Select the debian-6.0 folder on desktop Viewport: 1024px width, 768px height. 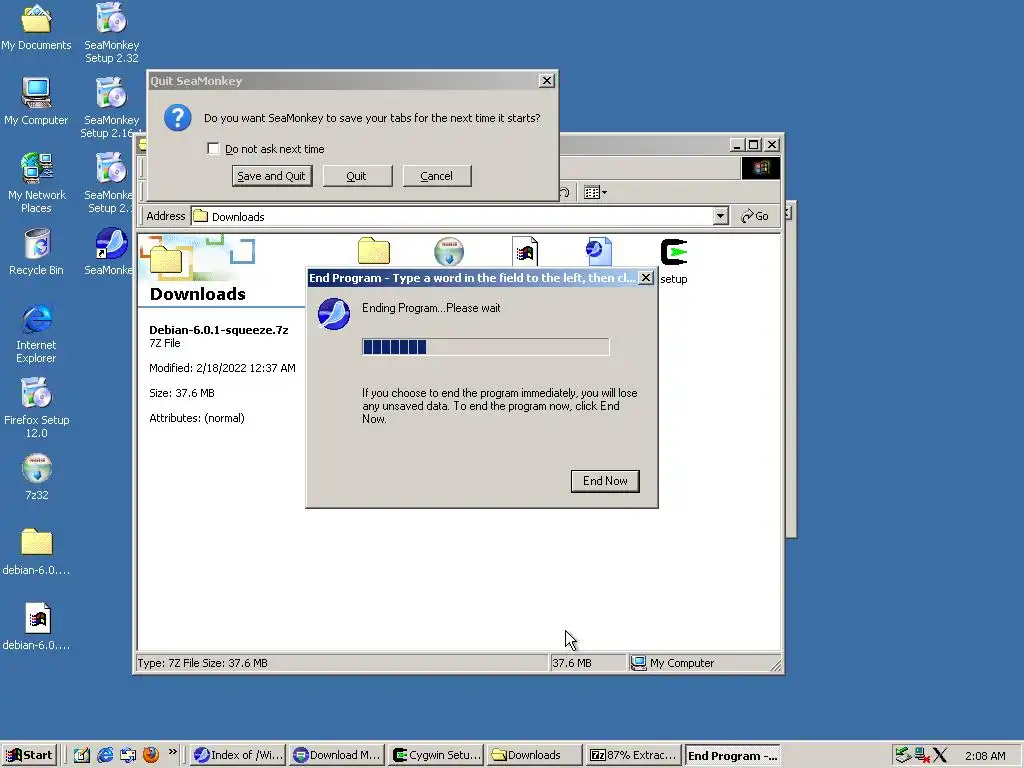point(37,552)
